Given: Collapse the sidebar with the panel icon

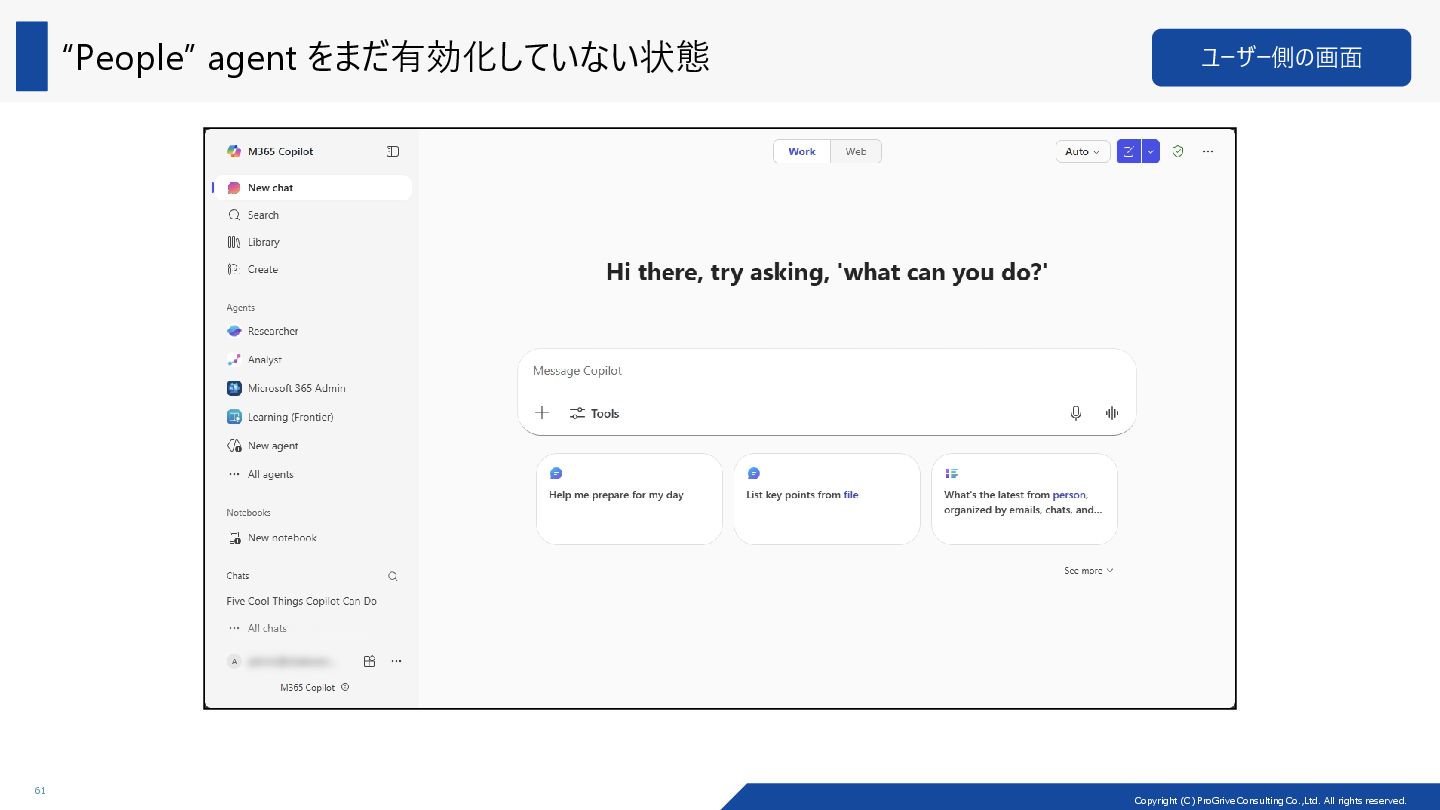Looking at the screenshot, I should (x=393, y=151).
